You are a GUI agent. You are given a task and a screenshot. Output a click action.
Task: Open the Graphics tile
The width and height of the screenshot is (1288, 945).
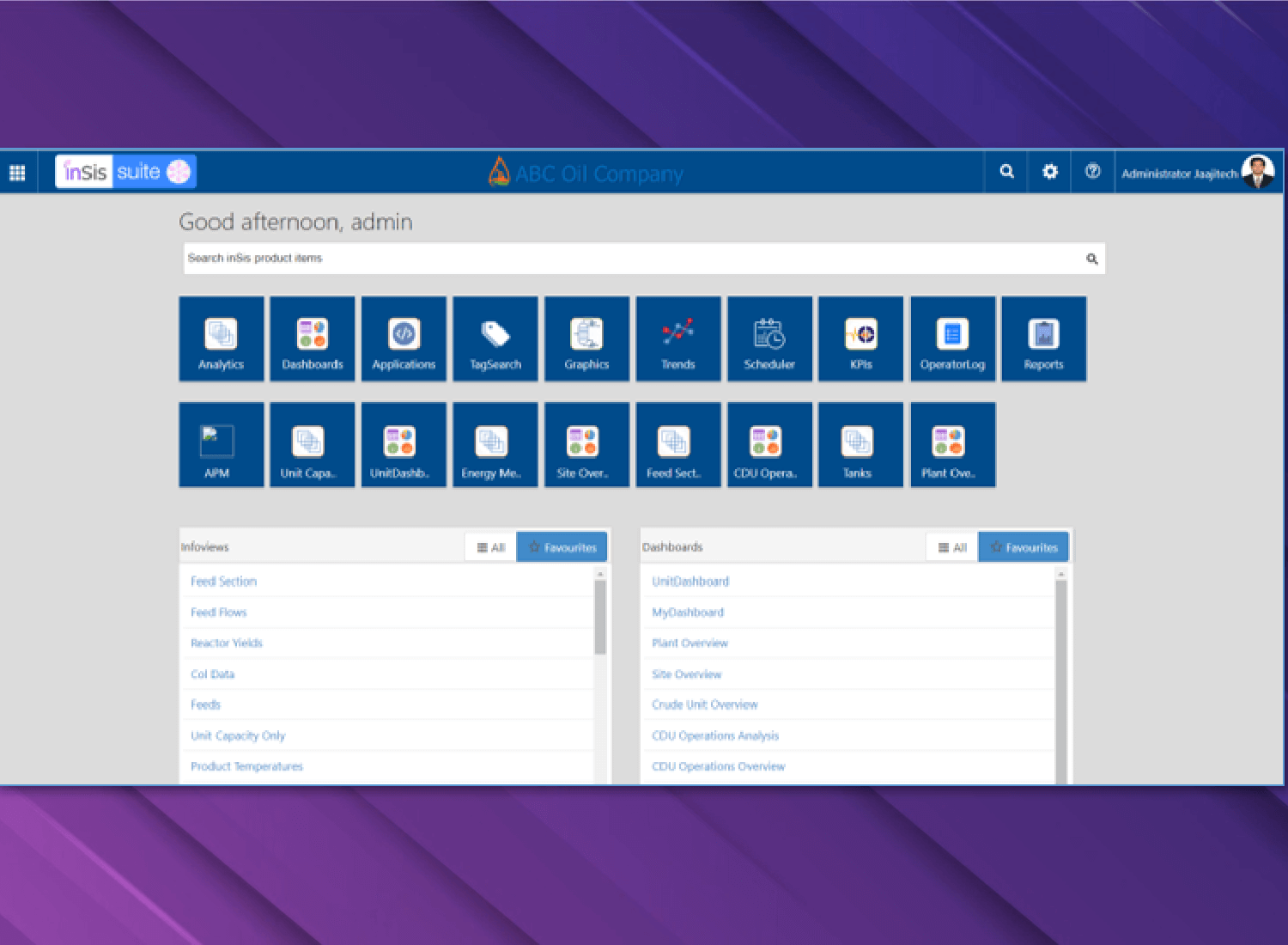pyautogui.click(x=586, y=339)
